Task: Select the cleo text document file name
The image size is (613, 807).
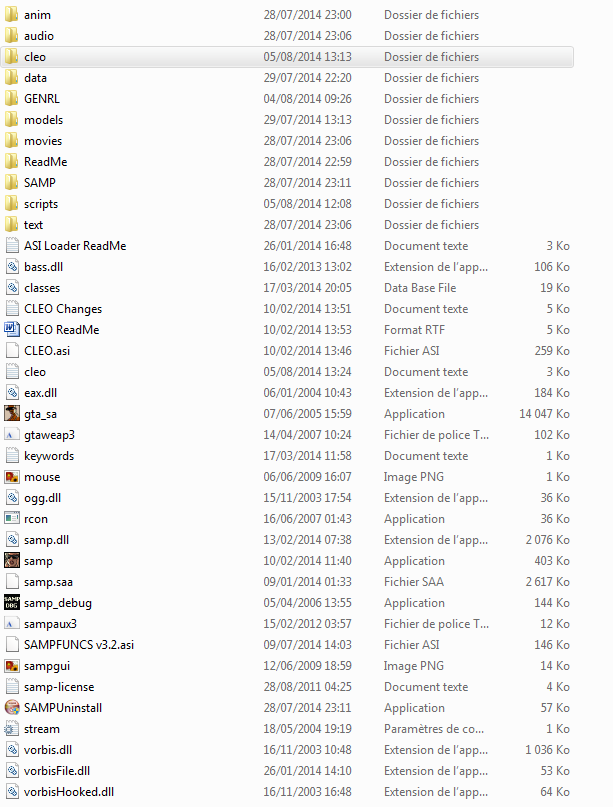Action: pos(35,372)
